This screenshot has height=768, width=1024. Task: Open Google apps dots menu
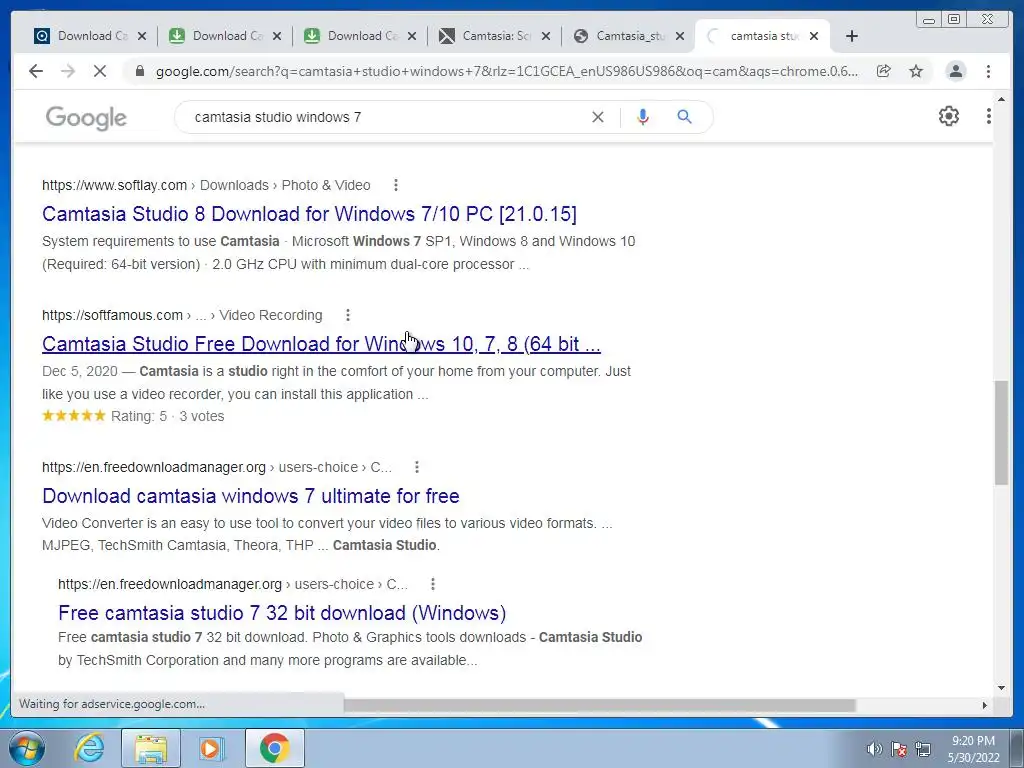click(x=989, y=116)
